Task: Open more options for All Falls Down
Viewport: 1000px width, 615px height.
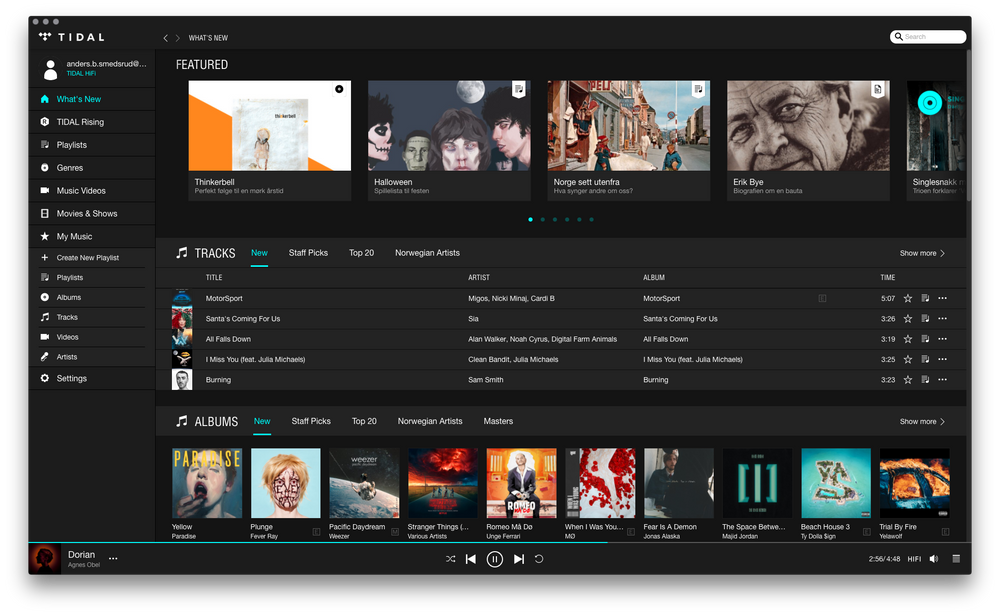Action: click(943, 339)
